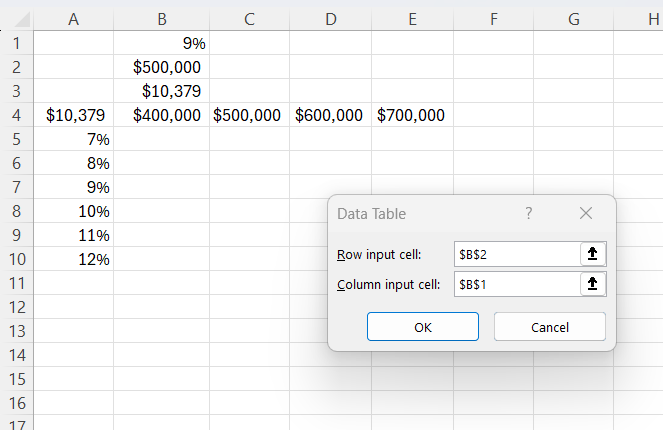The image size is (663, 430).
Task: Select column E header
Action: [412, 19]
